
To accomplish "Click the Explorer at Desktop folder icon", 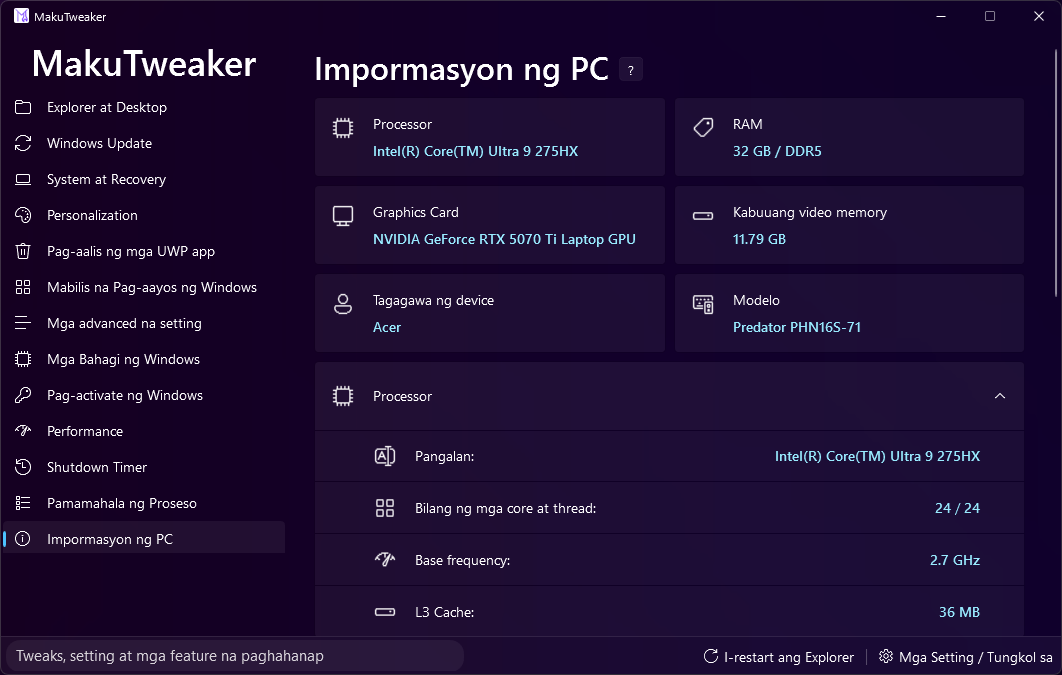I will coord(23,107).
